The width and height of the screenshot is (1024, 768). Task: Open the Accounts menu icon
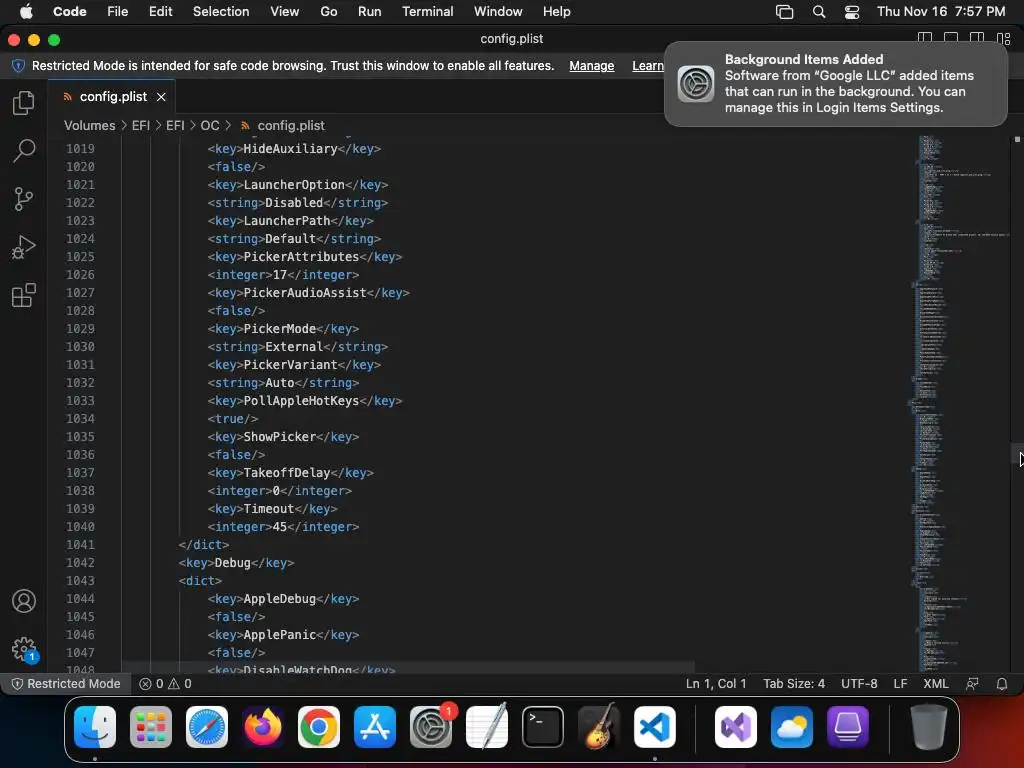pos(24,601)
